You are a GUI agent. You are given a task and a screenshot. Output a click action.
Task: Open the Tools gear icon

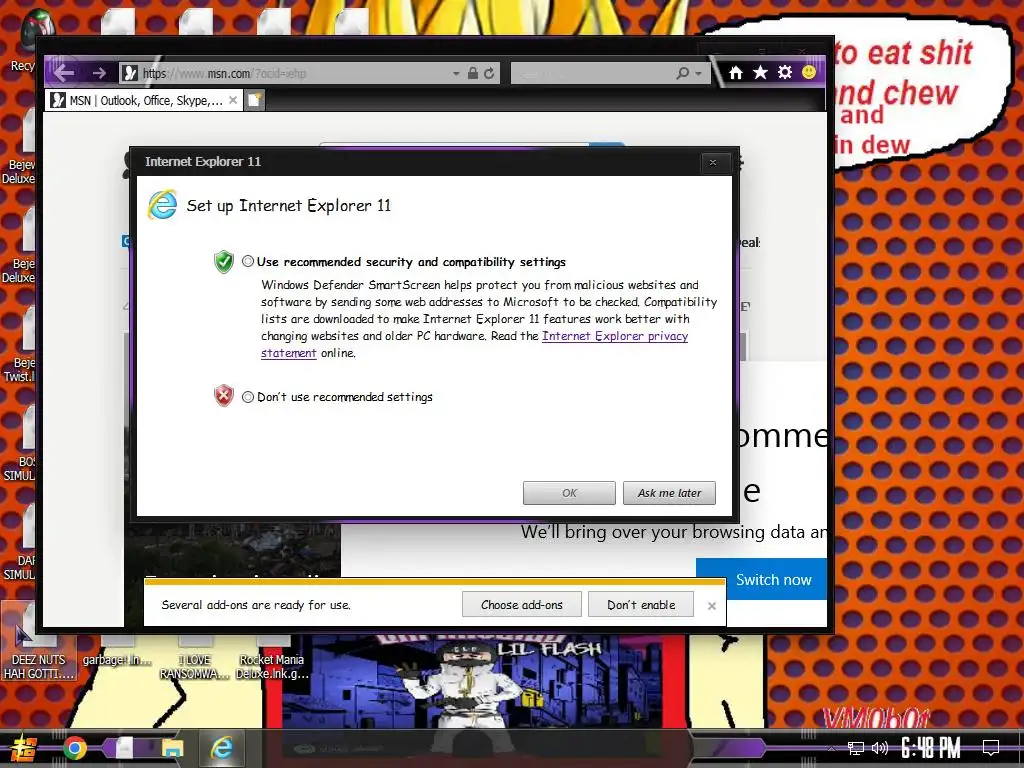[x=785, y=72]
